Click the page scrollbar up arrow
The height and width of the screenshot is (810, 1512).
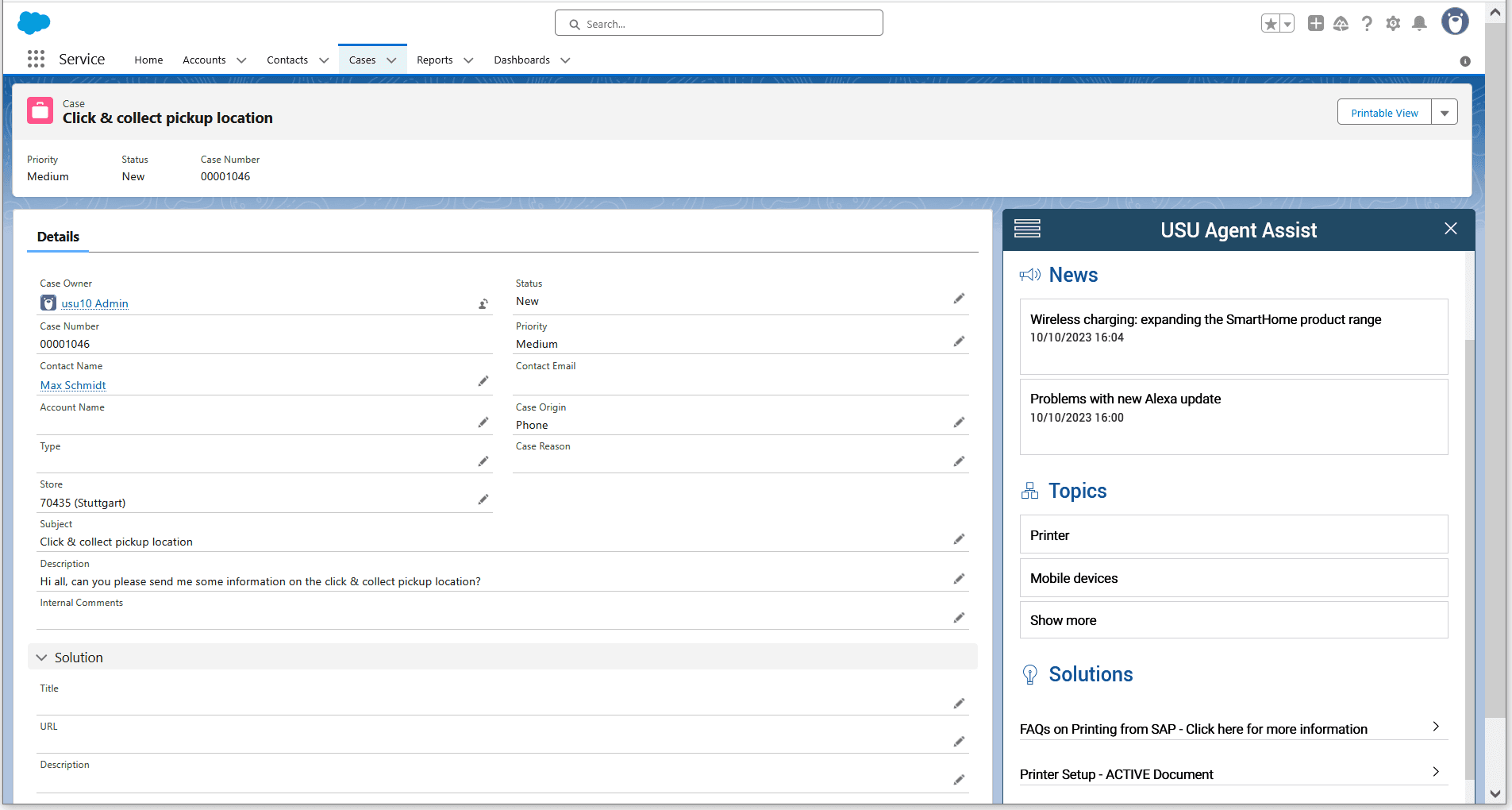point(1495,12)
